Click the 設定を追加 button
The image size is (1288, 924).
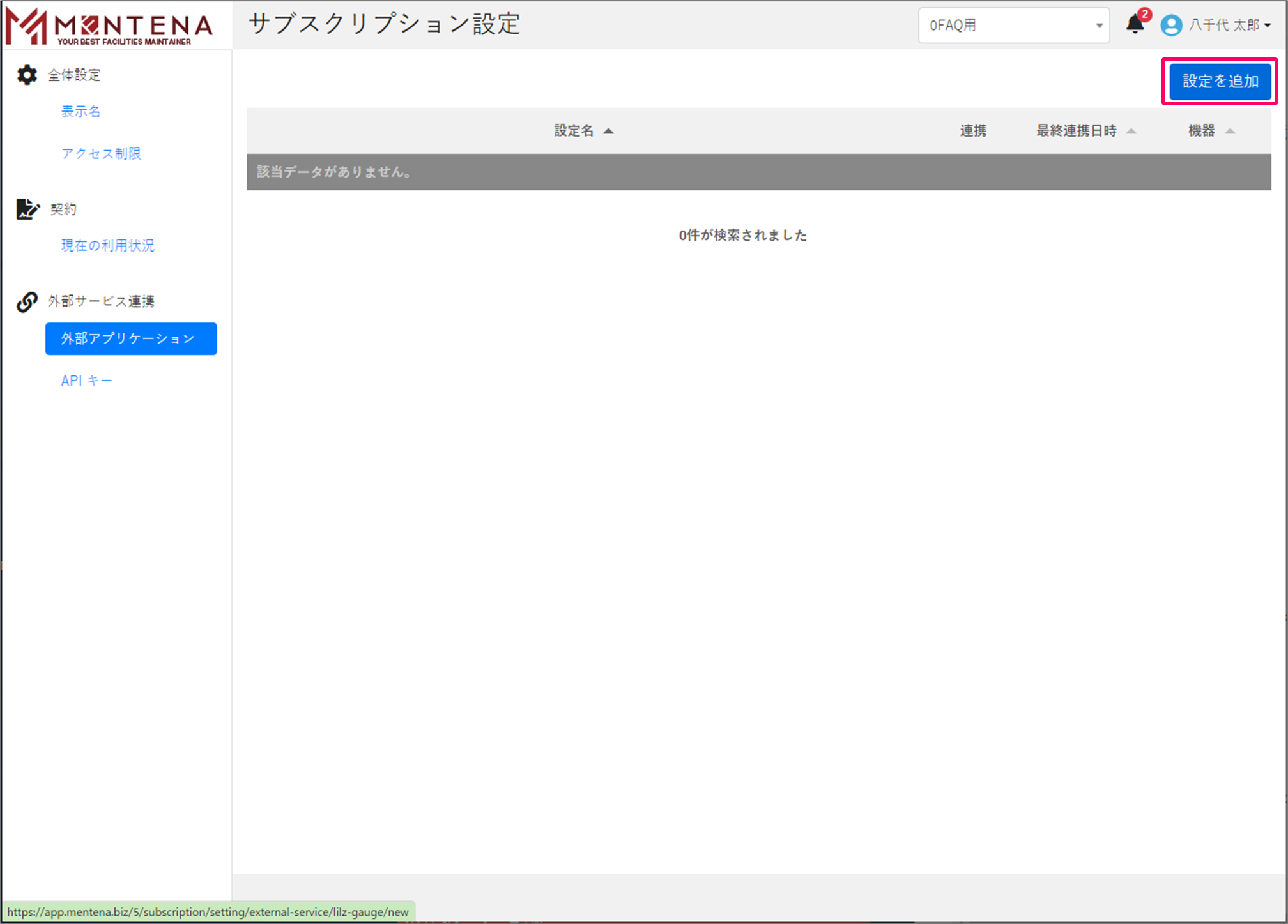[x=1219, y=81]
